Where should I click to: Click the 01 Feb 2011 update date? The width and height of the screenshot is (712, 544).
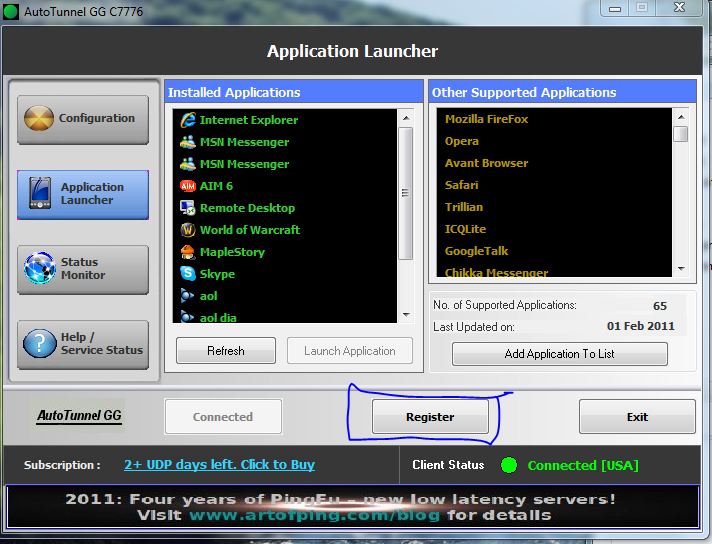click(641, 326)
